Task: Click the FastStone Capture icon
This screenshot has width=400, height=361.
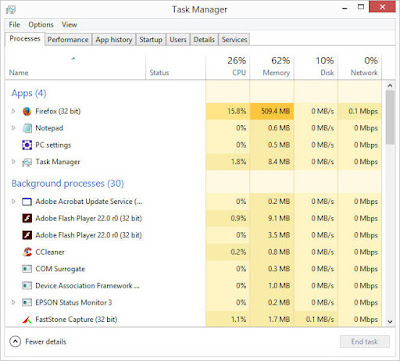Action: 27,319
